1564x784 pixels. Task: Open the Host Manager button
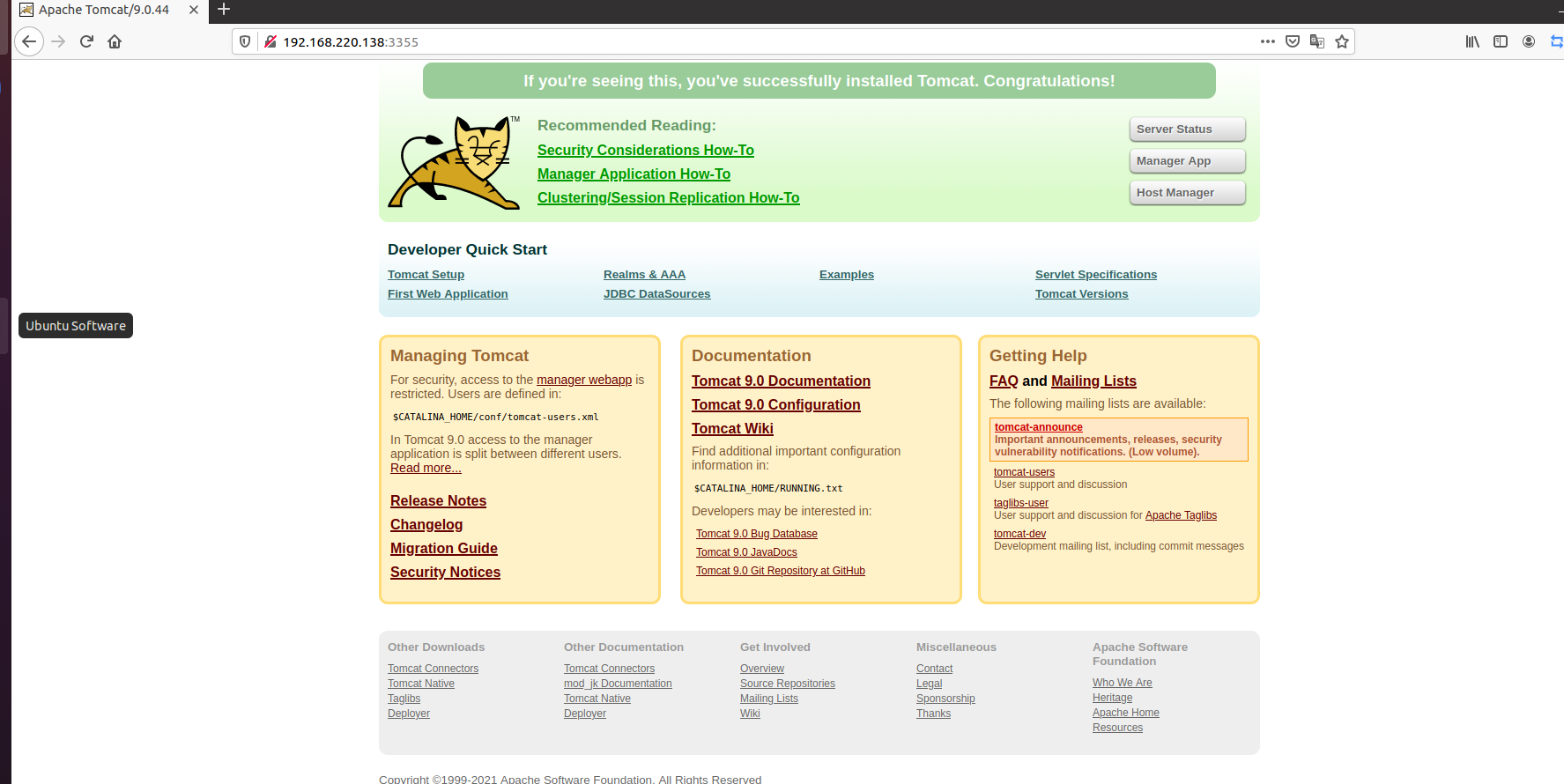1187,193
